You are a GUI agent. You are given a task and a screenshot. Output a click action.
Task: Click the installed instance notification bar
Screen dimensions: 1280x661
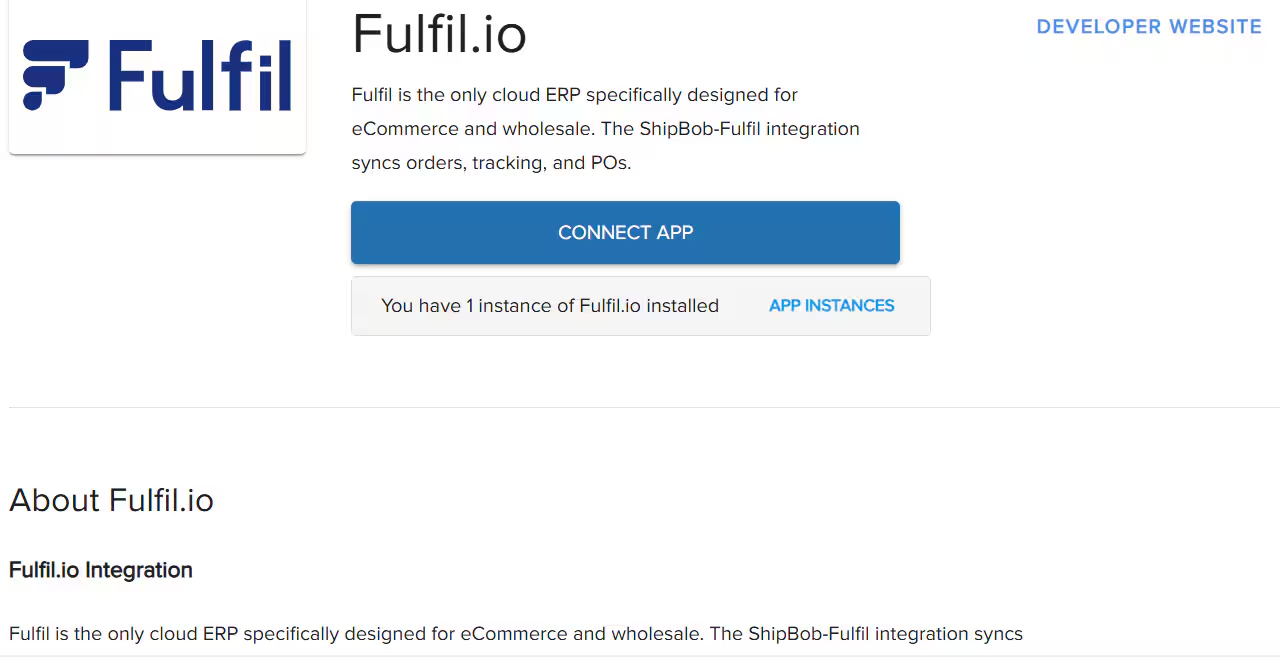point(640,306)
